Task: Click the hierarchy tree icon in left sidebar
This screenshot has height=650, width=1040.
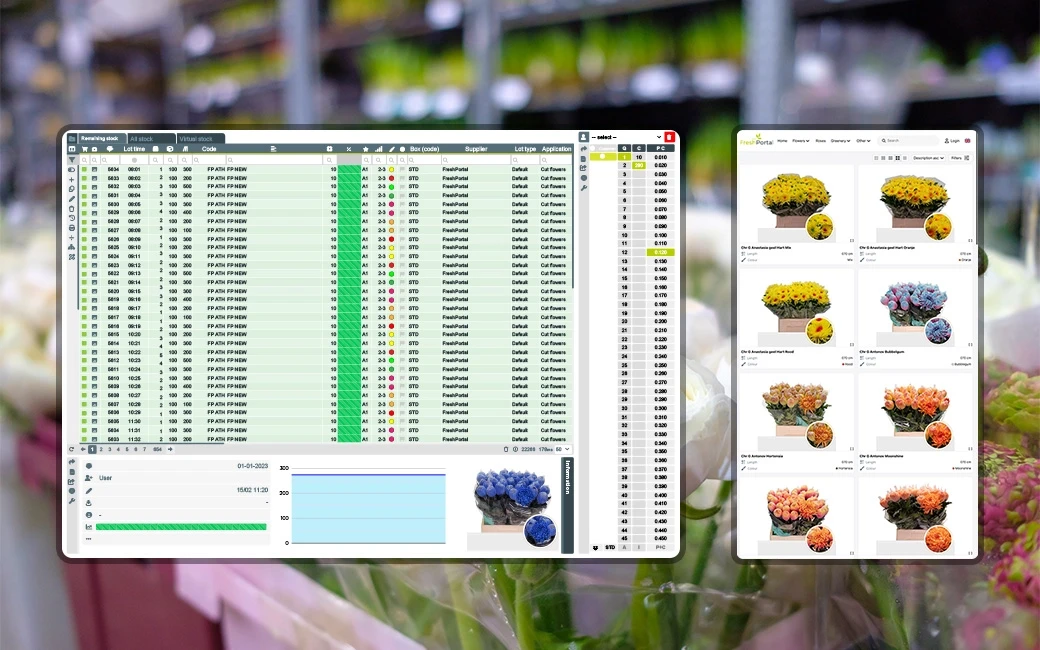Action: (72, 247)
